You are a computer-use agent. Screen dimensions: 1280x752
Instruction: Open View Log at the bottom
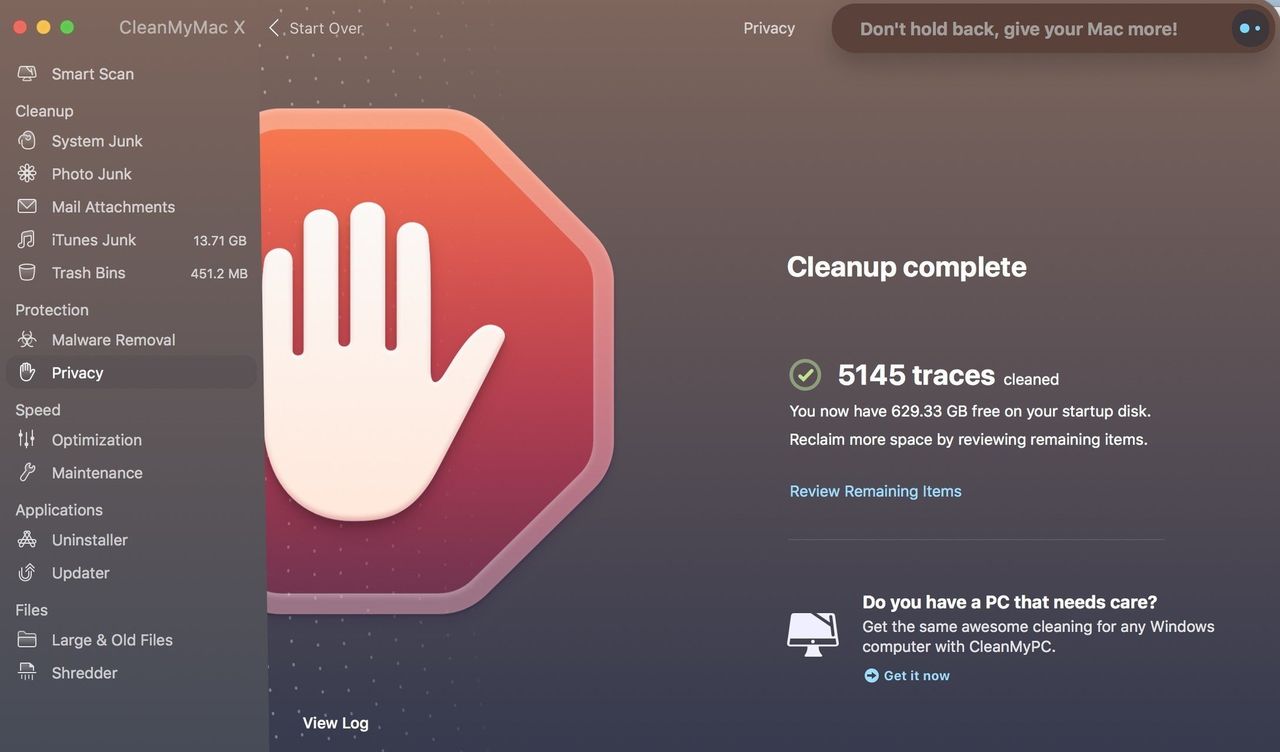(335, 723)
